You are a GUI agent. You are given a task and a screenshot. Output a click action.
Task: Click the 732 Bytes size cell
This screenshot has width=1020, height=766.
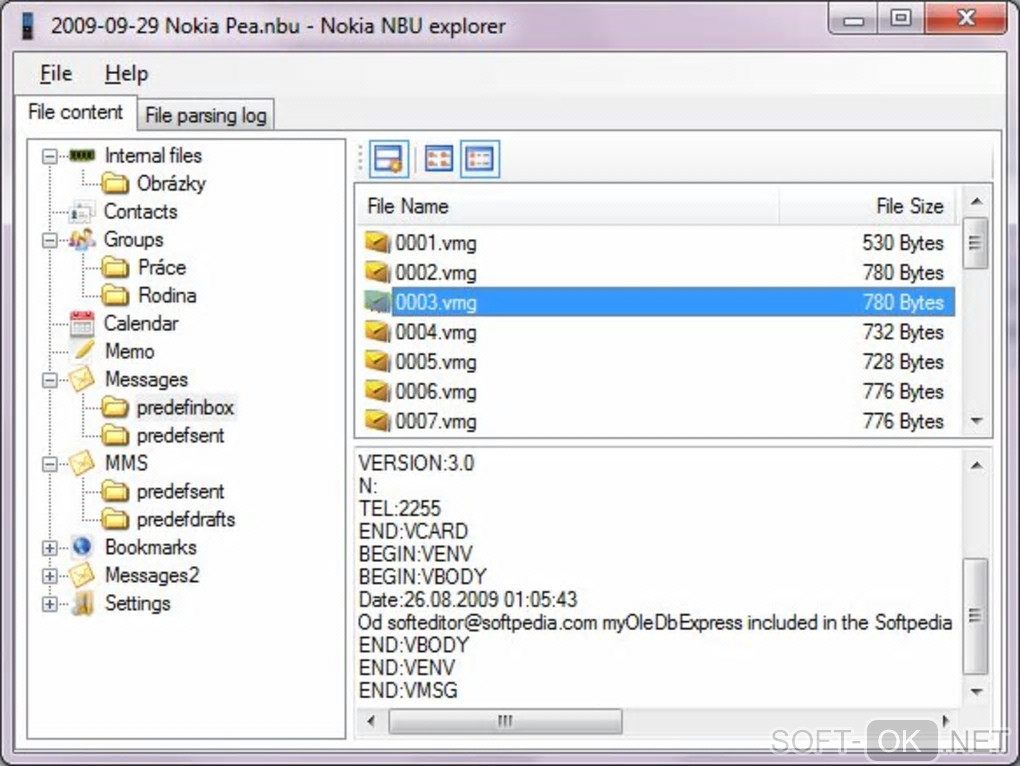coord(903,333)
